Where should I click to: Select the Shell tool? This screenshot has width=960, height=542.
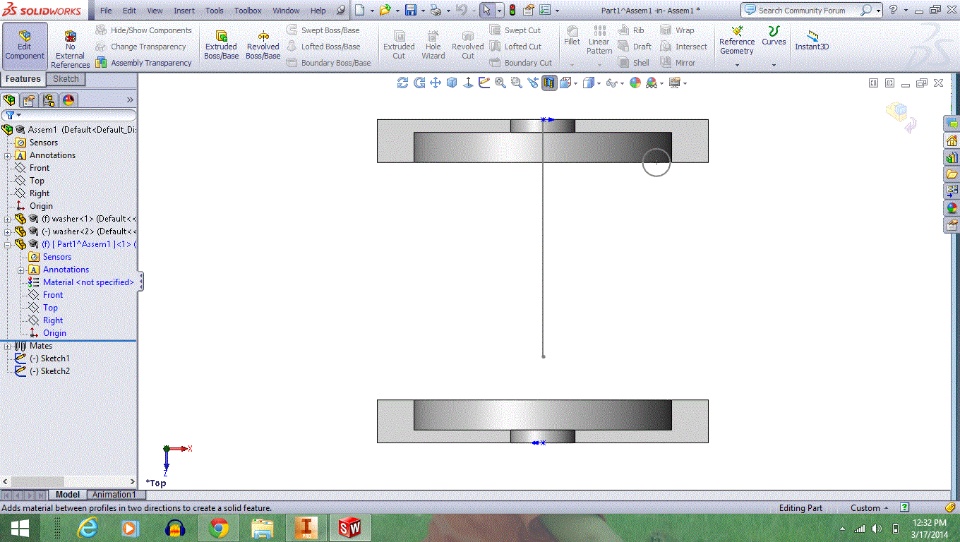click(x=634, y=62)
